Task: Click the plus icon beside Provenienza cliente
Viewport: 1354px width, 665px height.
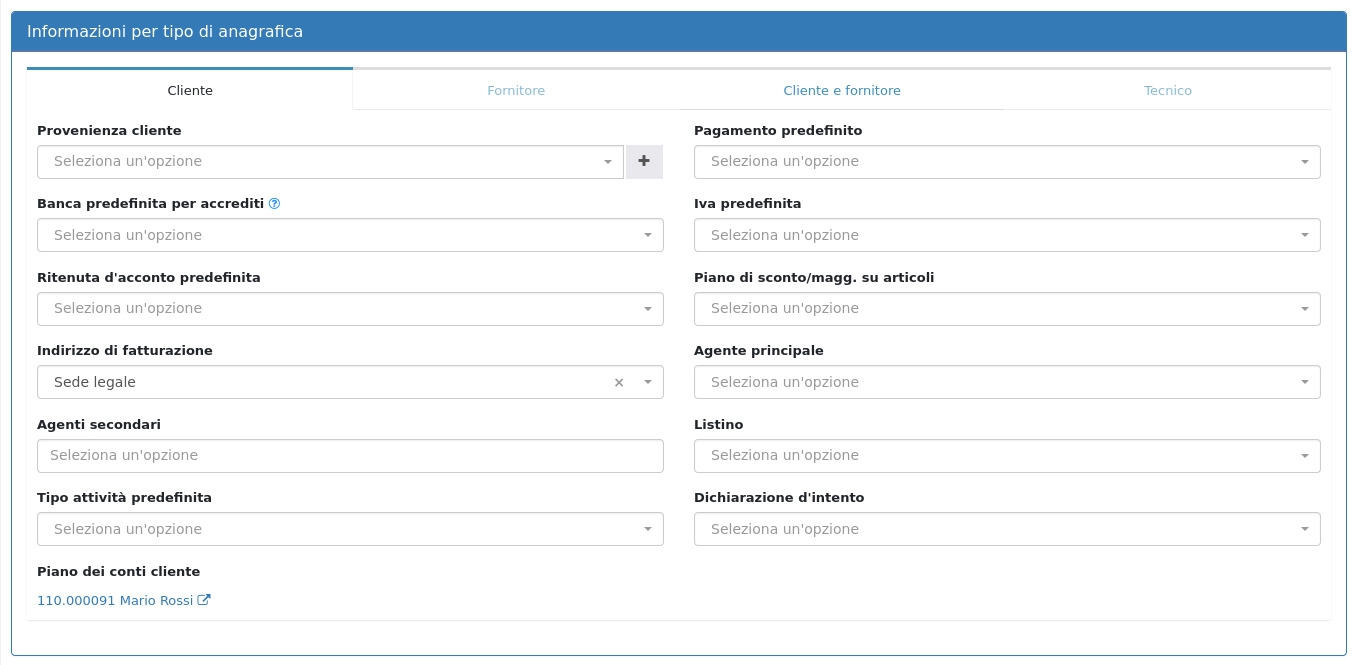Action: pyautogui.click(x=644, y=162)
